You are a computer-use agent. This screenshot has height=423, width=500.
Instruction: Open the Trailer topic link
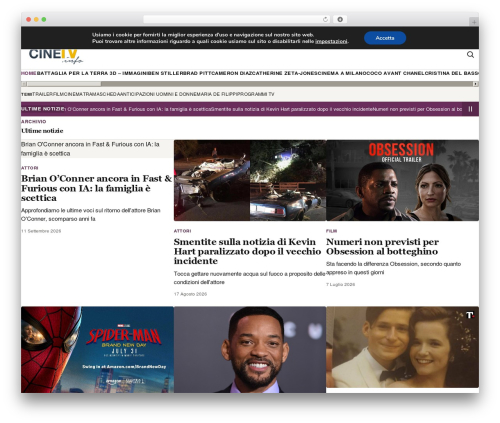(x=42, y=94)
